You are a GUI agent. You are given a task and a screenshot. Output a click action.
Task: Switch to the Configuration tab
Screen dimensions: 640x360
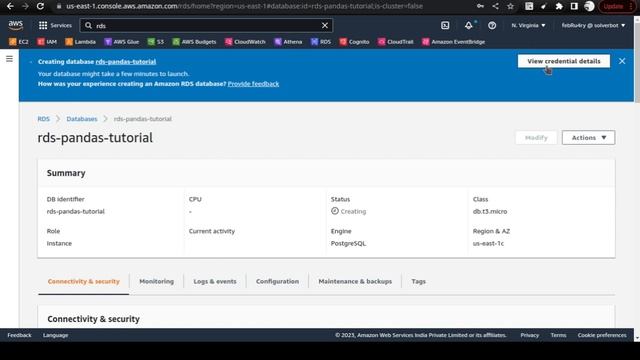click(277, 281)
